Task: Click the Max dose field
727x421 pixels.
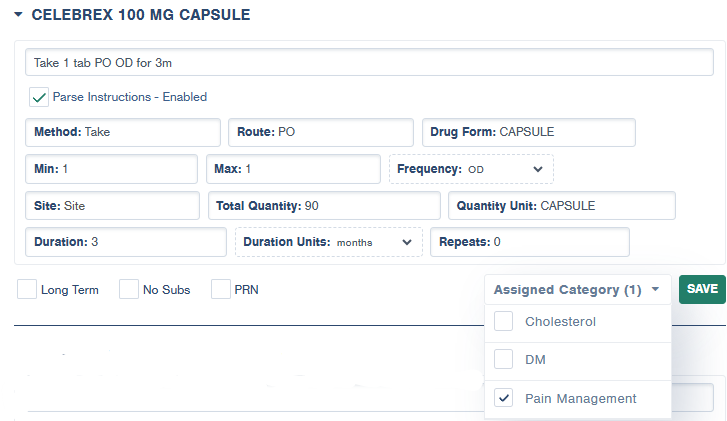Action: tap(293, 169)
